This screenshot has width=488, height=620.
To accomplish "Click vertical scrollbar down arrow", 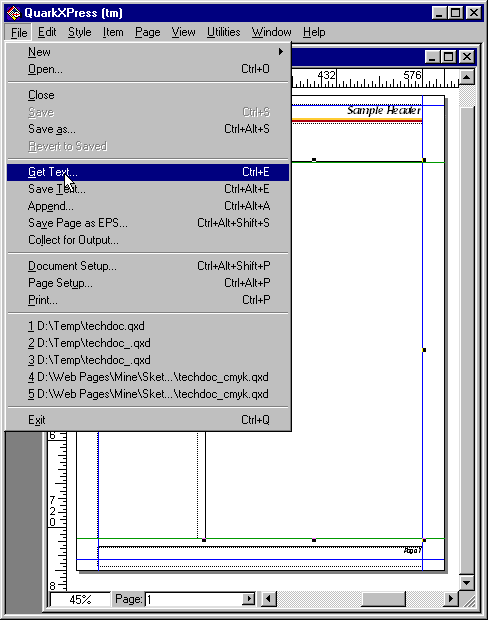I will (x=467, y=582).
